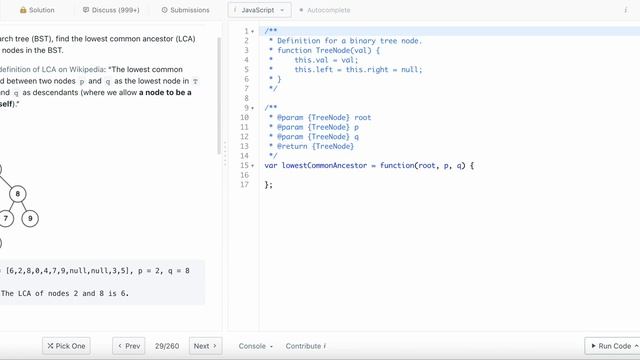Click the chat icon beside Discuss
This screenshot has height=360, width=640.
click(x=86, y=10)
